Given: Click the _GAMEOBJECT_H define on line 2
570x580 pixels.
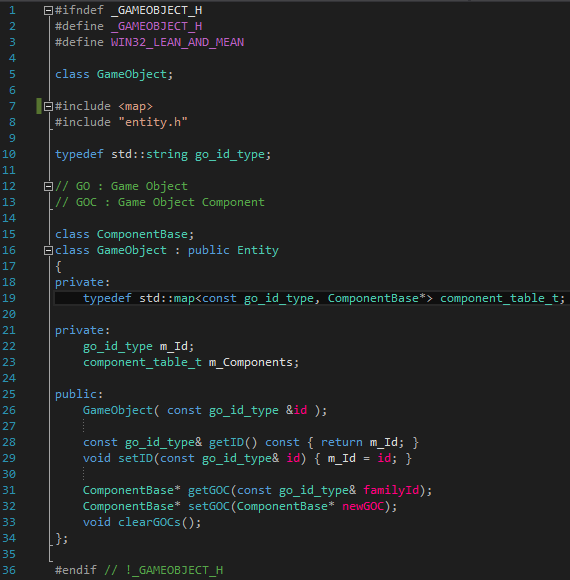Looking at the screenshot, I should pyautogui.click(x=156, y=26).
